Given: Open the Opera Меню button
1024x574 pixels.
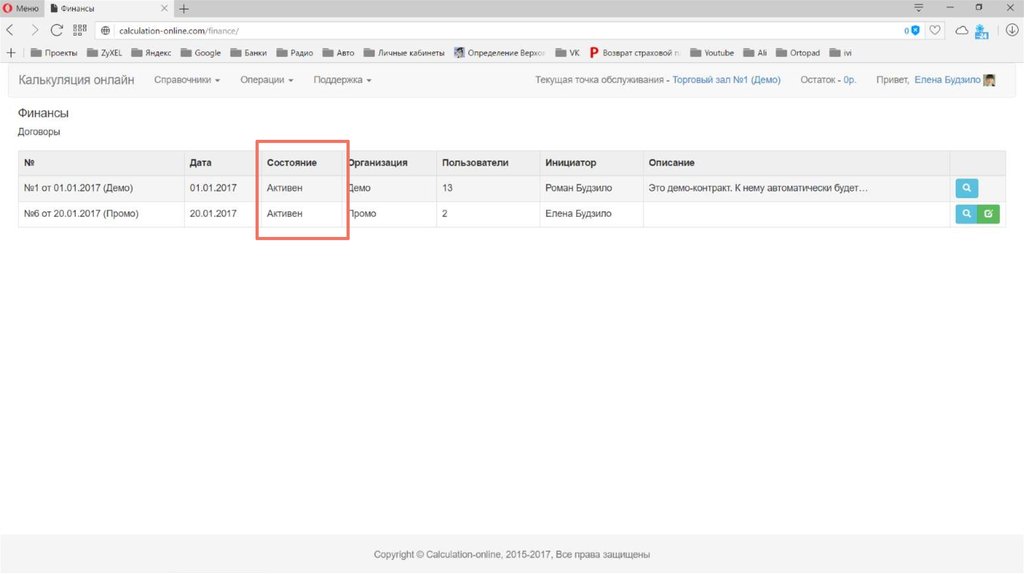Looking at the screenshot, I should click(x=21, y=8).
